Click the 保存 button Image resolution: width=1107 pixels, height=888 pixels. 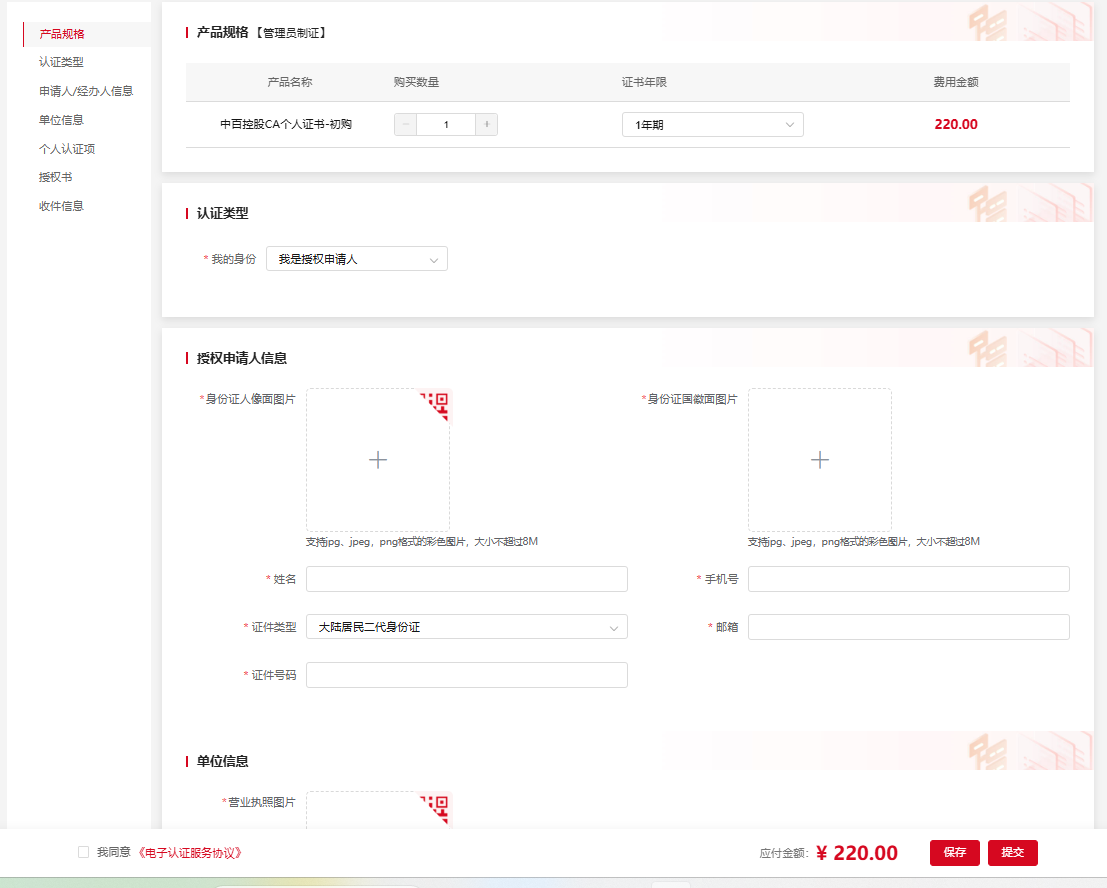click(955, 853)
